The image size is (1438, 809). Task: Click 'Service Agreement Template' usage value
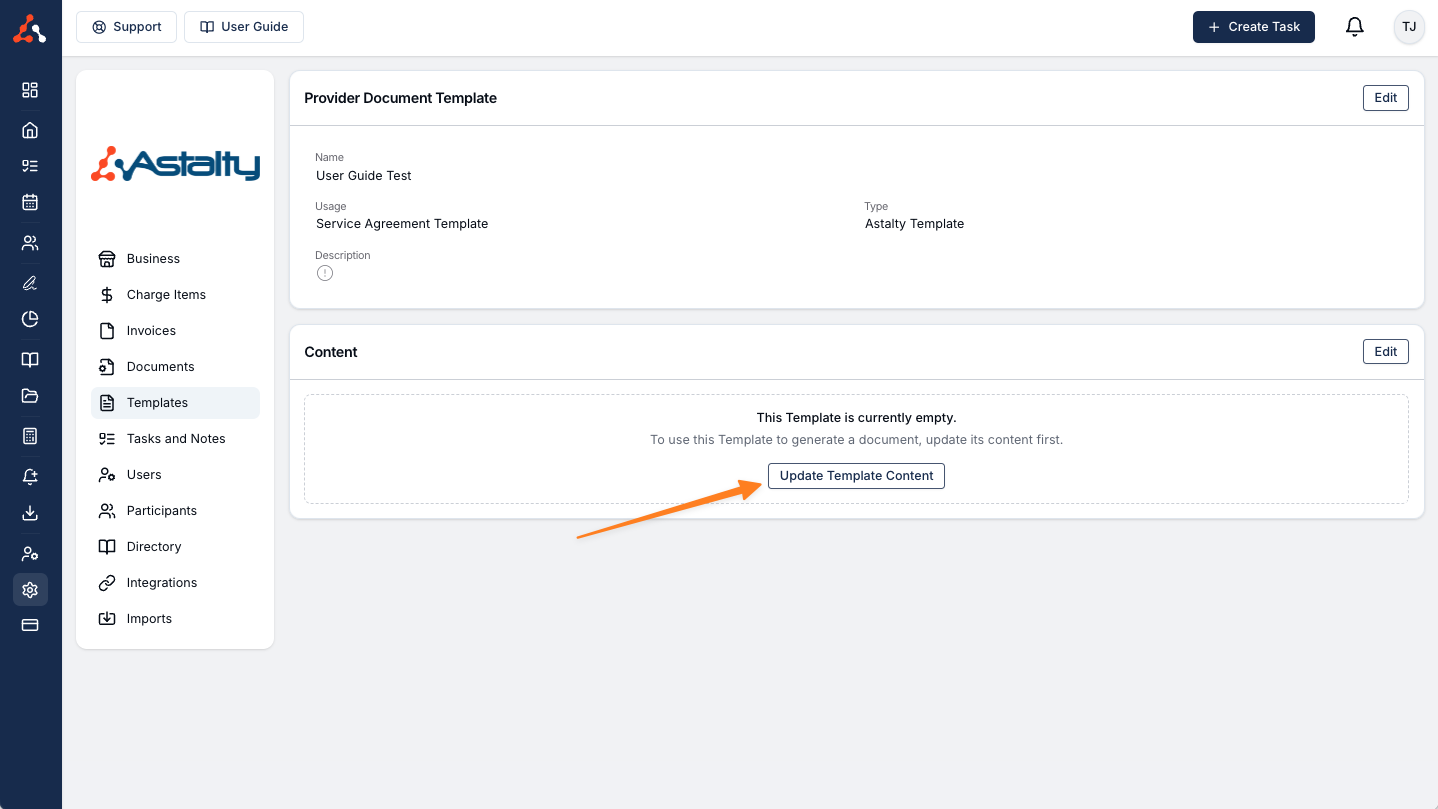402,224
